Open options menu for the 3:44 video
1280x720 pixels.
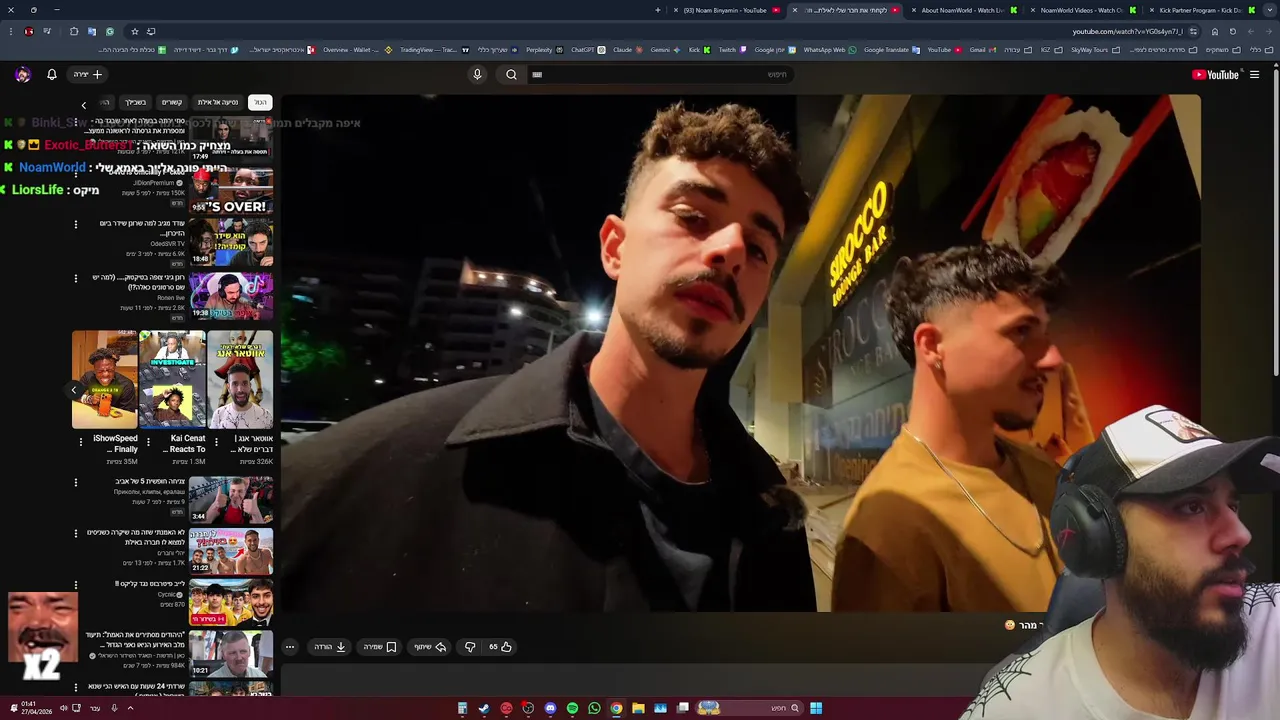[x=75, y=482]
